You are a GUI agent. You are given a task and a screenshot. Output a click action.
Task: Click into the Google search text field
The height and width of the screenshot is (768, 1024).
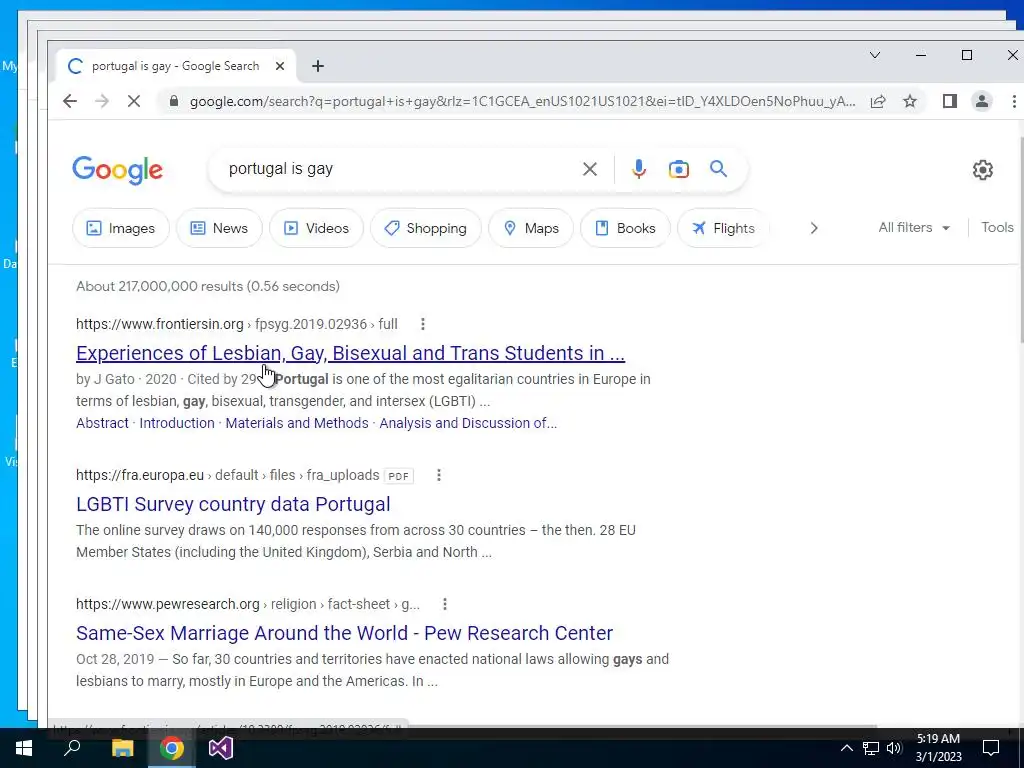(398, 169)
